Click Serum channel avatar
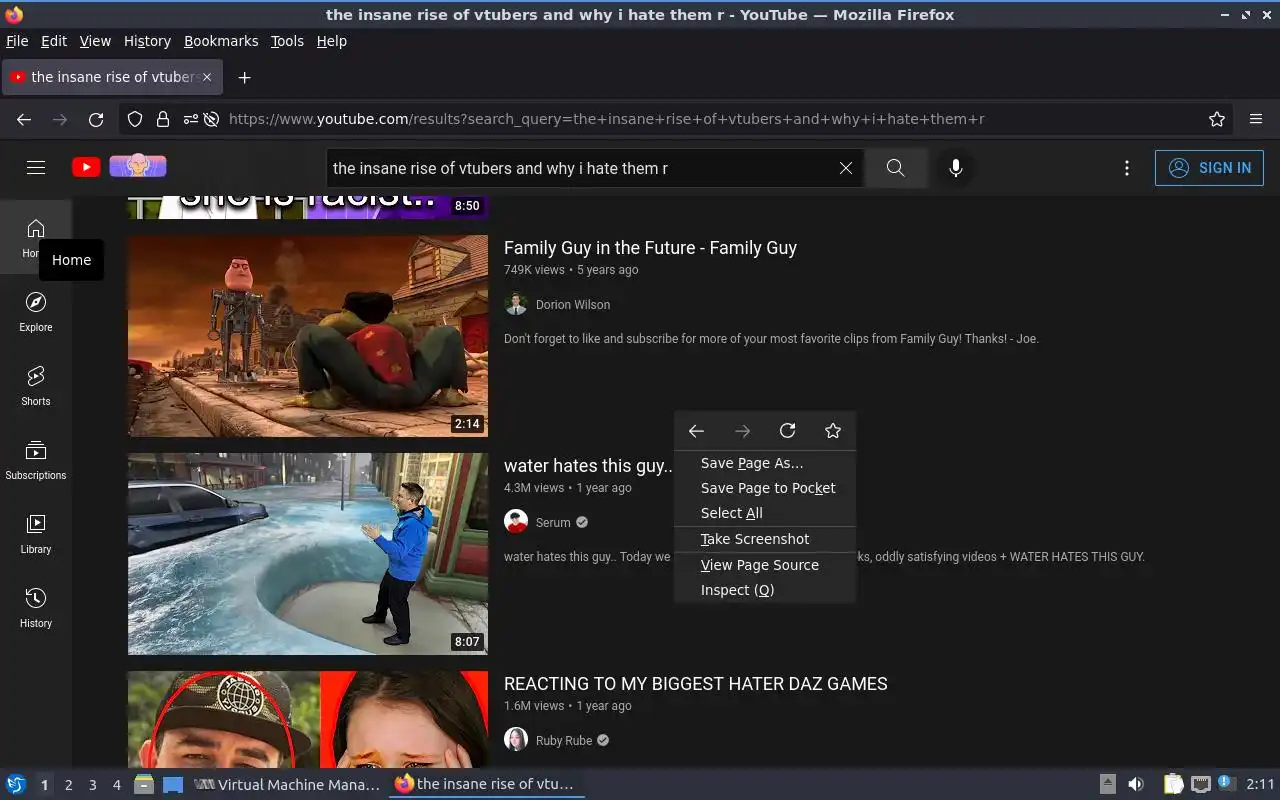 516,522
